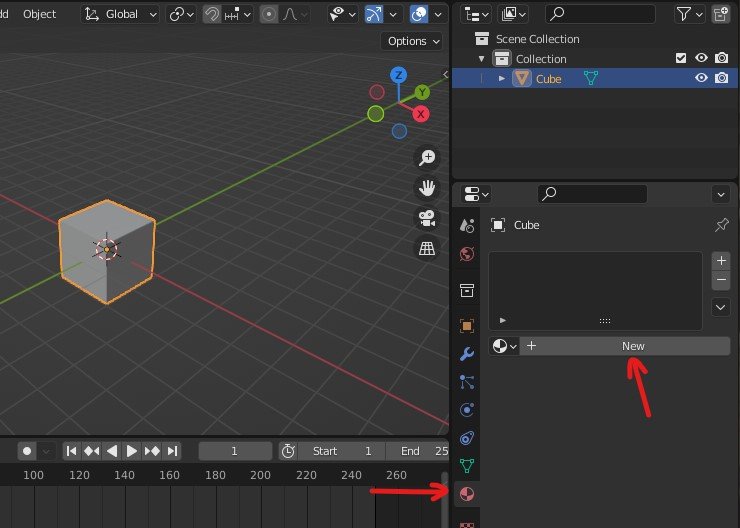The image size is (740, 528).
Task: Toggle Collection render camera icon
Action: tap(721, 58)
